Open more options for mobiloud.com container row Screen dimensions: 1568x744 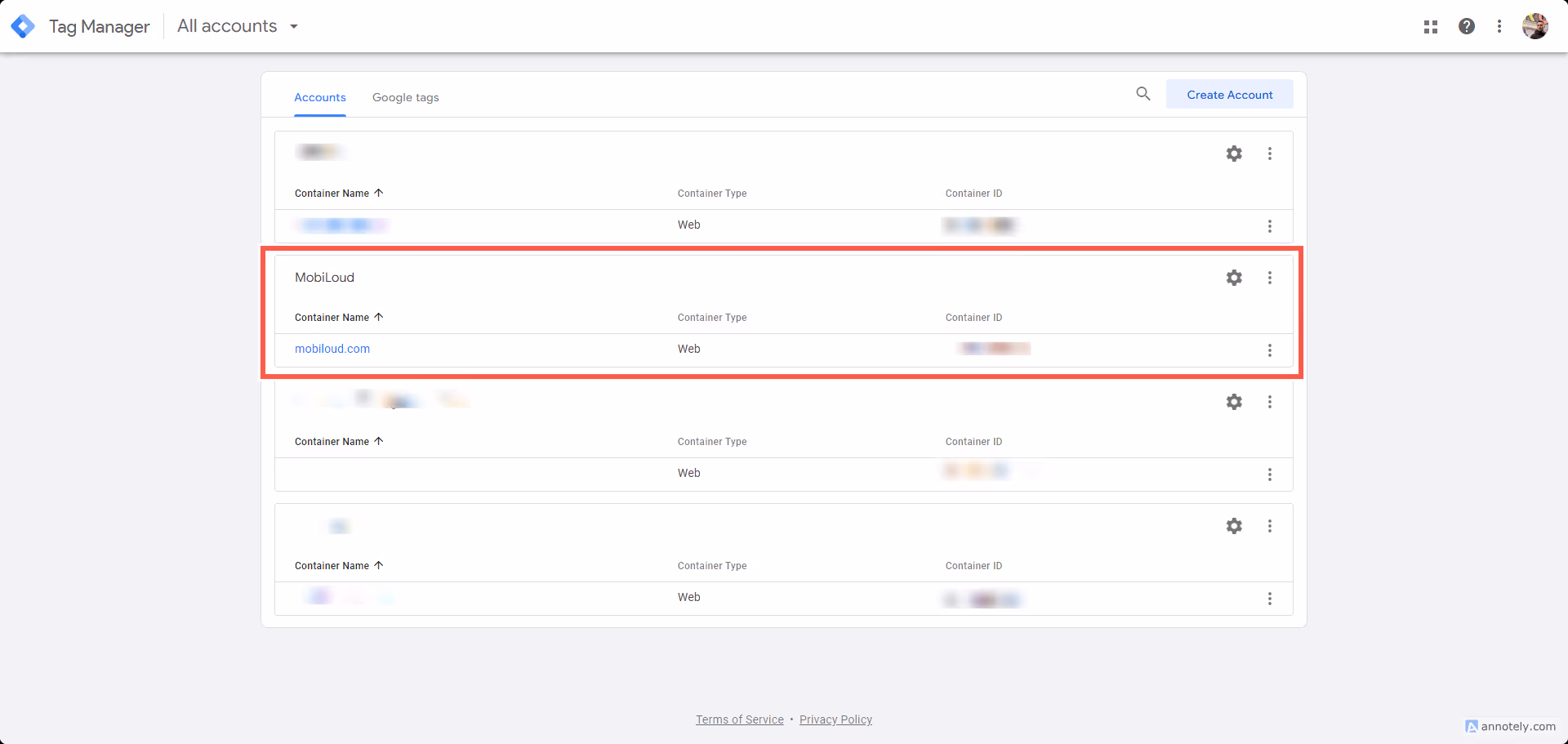[1270, 350]
